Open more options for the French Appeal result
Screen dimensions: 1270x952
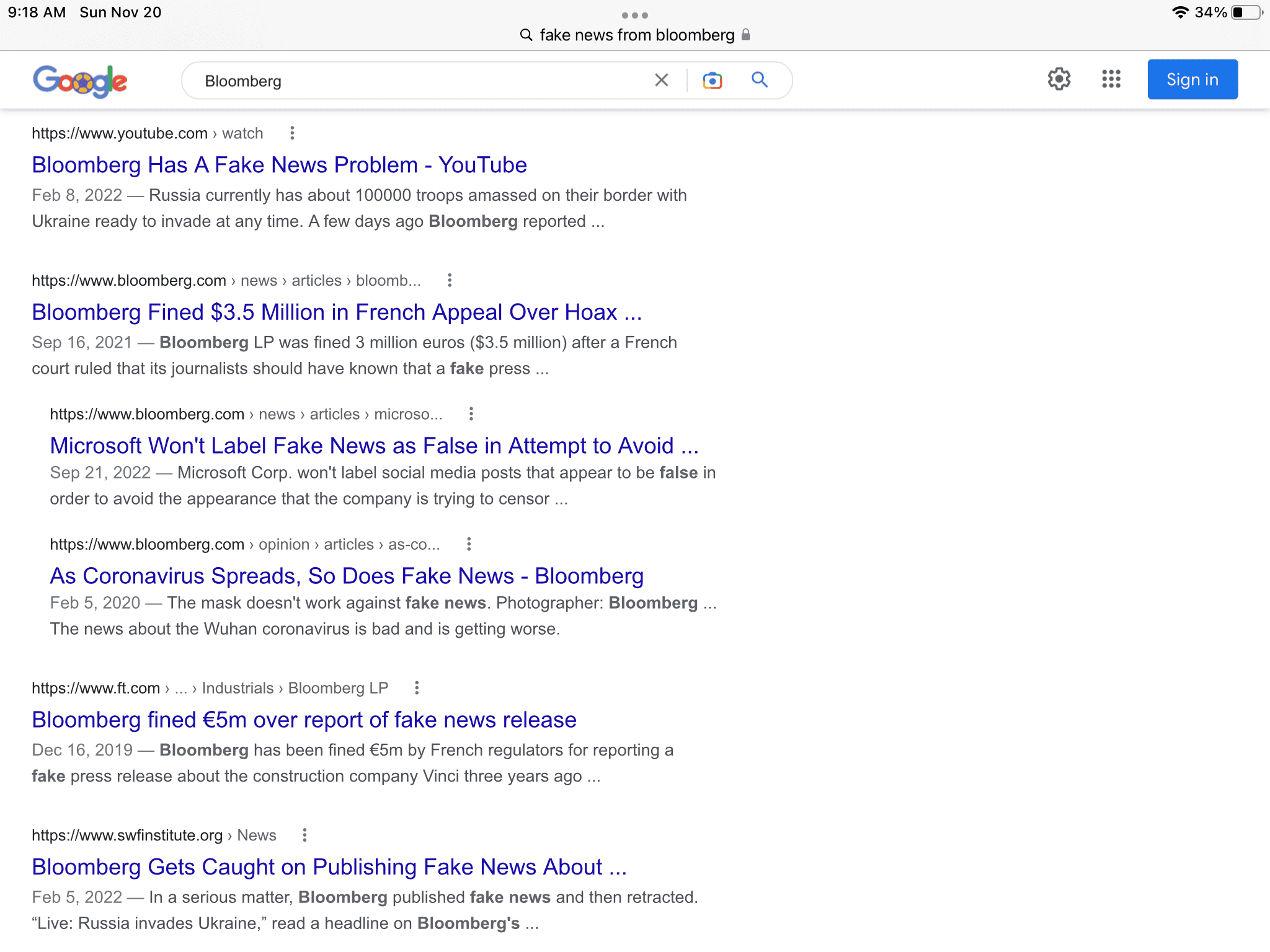450,280
